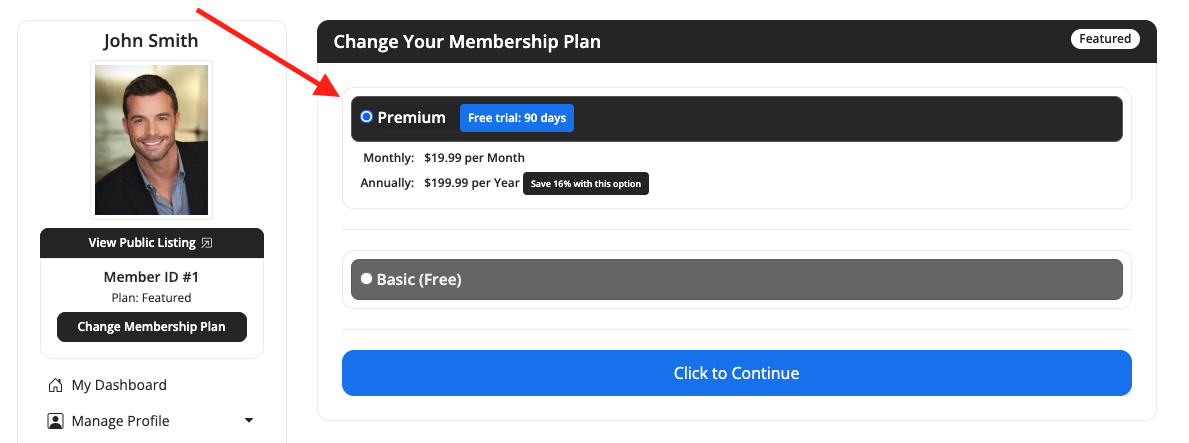Image resolution: width=1189 pixels, height=443 pixels.
Task: Click the blue Click to Continue button
Action: point(736,373)
